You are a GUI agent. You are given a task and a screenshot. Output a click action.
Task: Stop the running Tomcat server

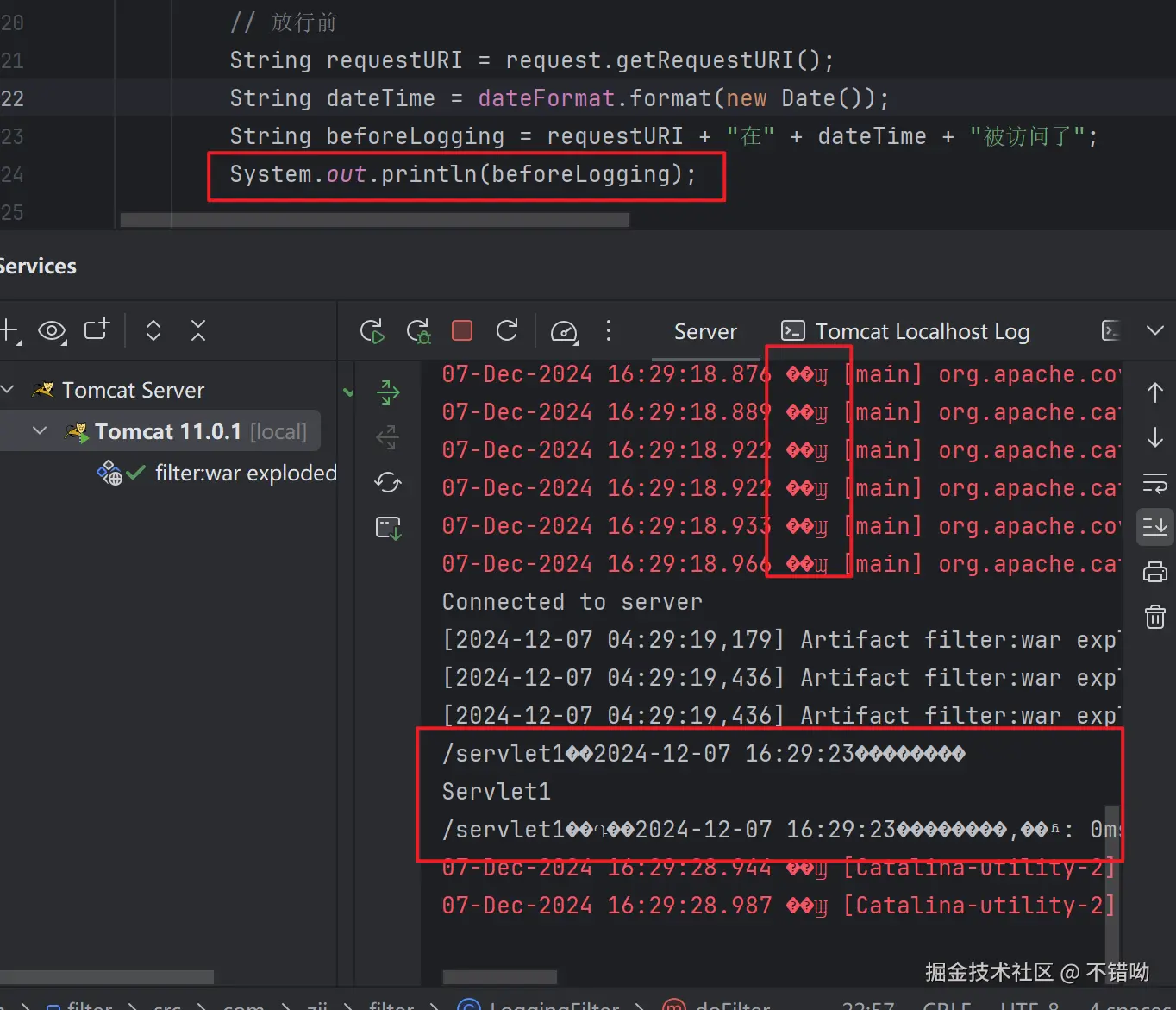[462, 331]
